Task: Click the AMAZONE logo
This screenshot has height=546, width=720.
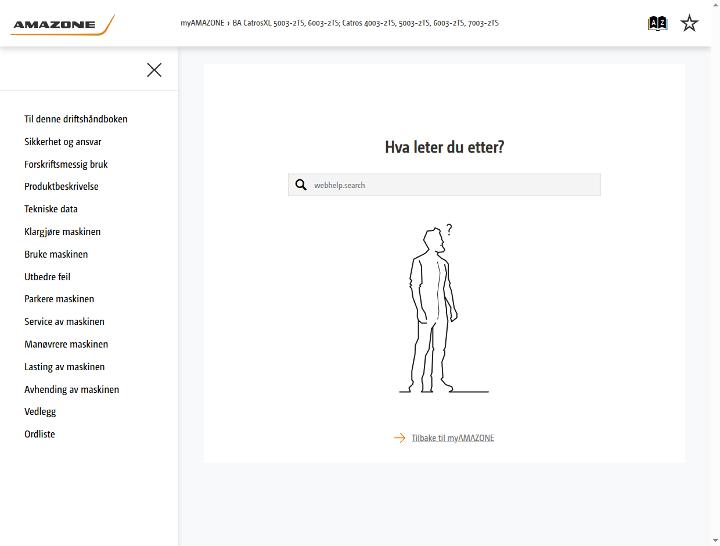Action: pyautogui.click(x=62, y=25)
